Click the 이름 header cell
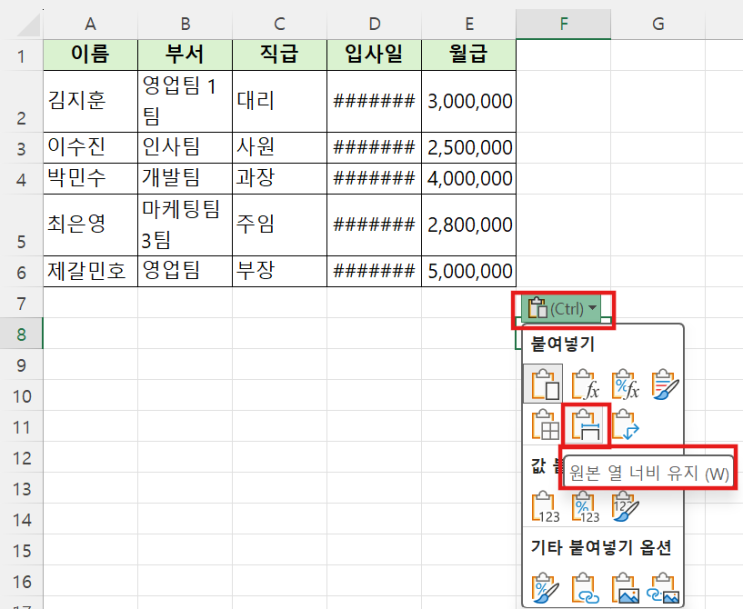The width and height of the screenshot is (743, 609). pyautogui.click(x=90, y=55)
